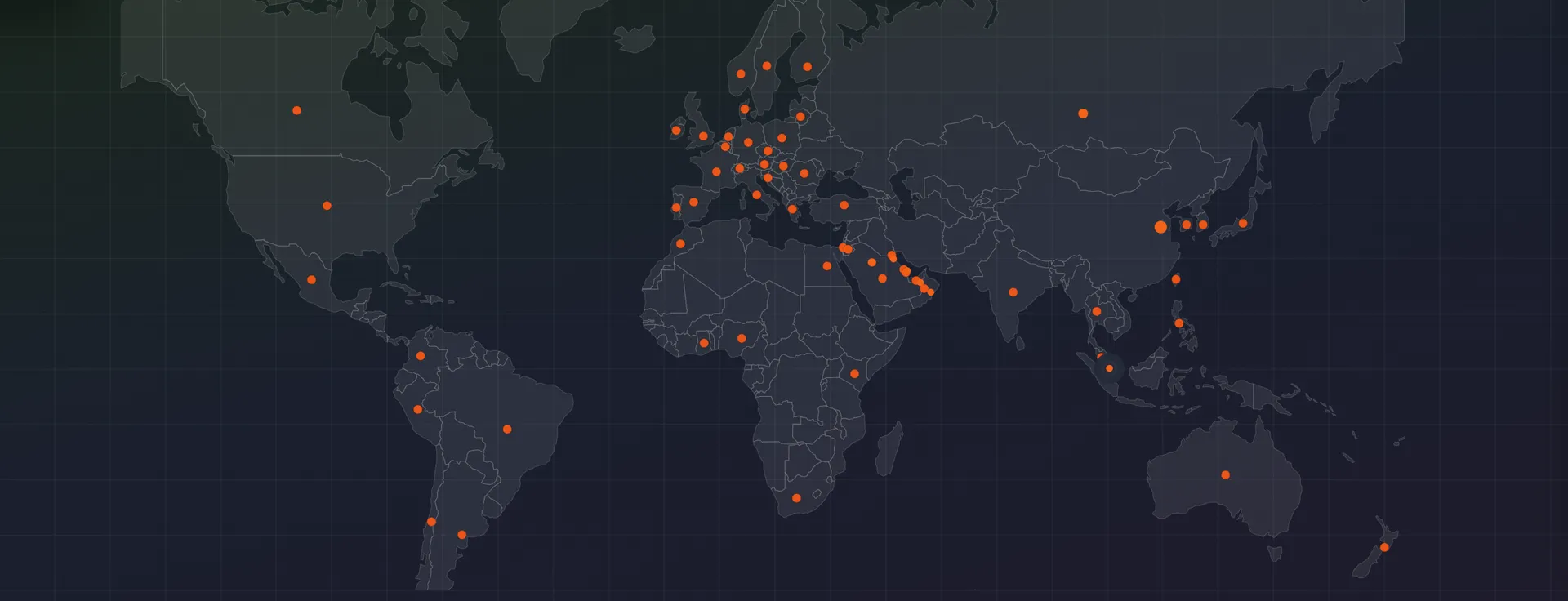Select the Portugal location dot
This screenshot has height=601, width=1568.
coord(676,208)
